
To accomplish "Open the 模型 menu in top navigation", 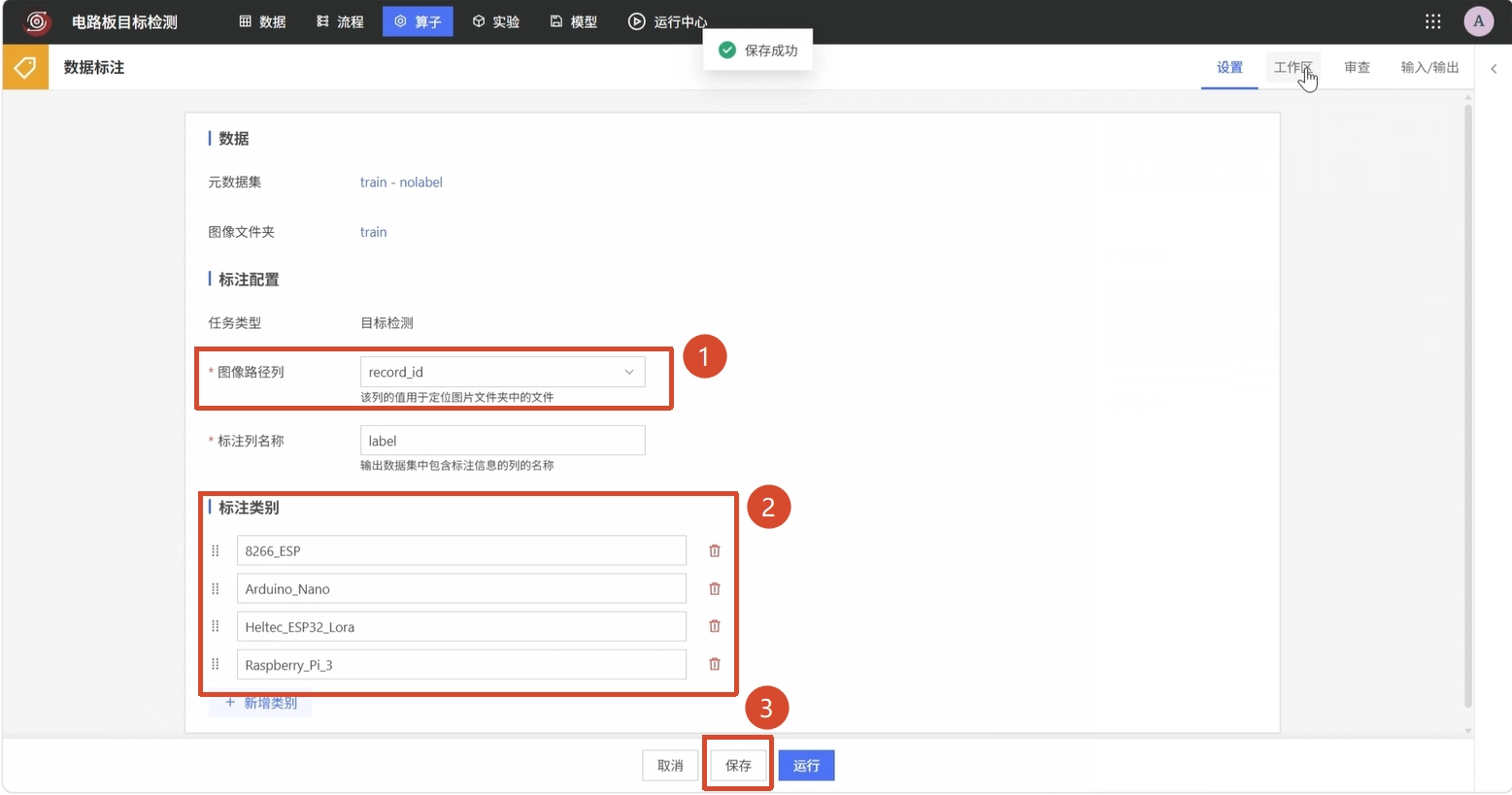I will click(x=574, y=21).
